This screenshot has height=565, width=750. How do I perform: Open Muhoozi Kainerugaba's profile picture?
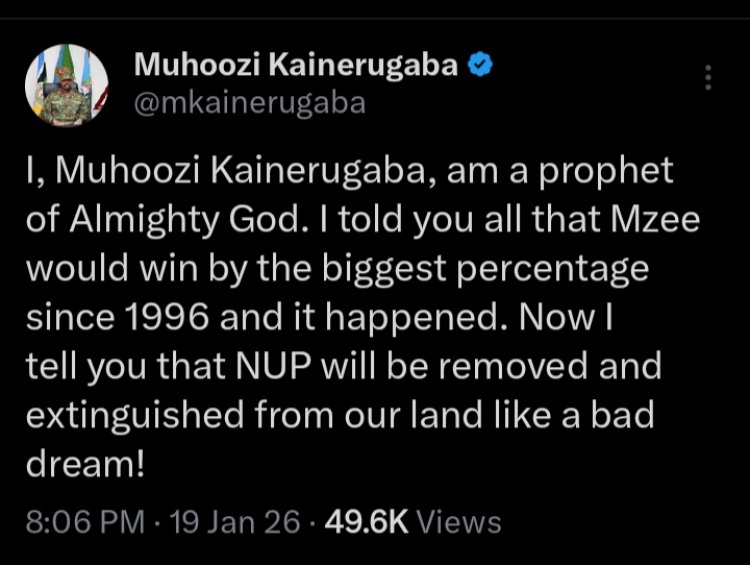click(67, 84)
